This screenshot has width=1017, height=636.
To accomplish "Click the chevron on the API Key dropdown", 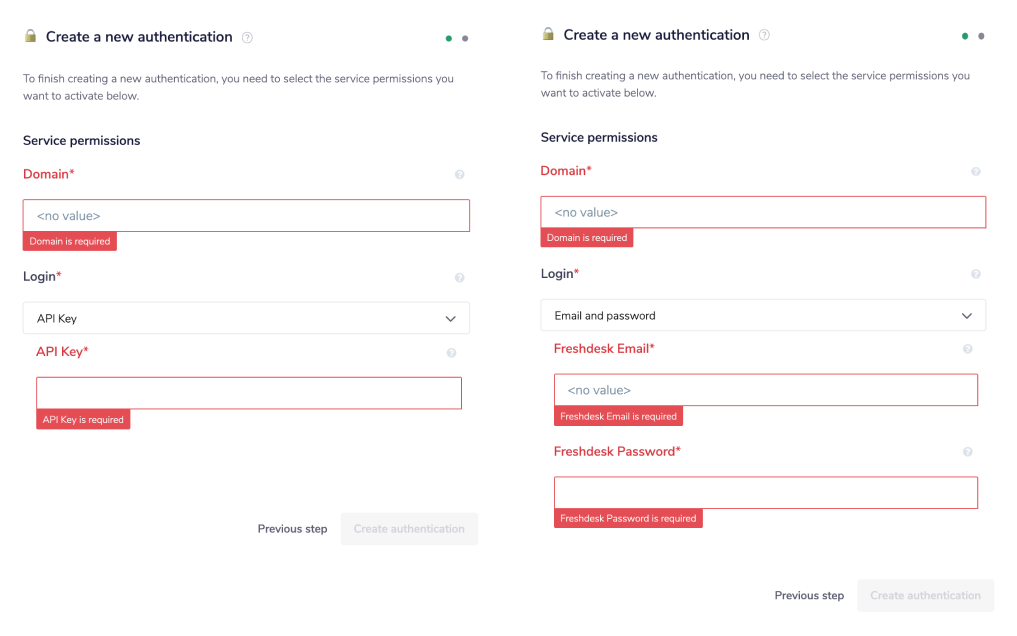I will 450,317.
